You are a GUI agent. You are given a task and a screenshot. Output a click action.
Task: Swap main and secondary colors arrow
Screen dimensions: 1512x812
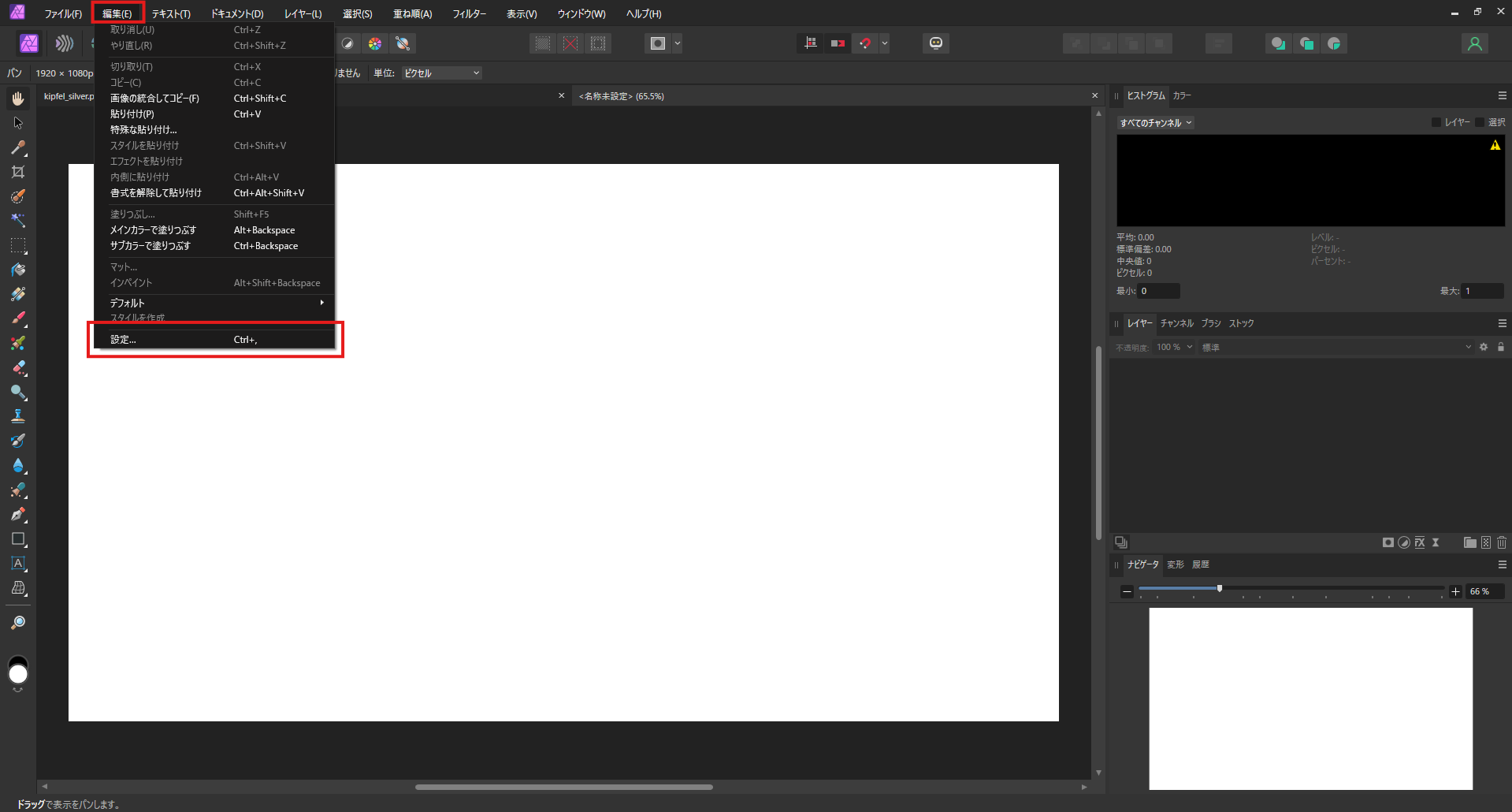[x=18, y=691]
